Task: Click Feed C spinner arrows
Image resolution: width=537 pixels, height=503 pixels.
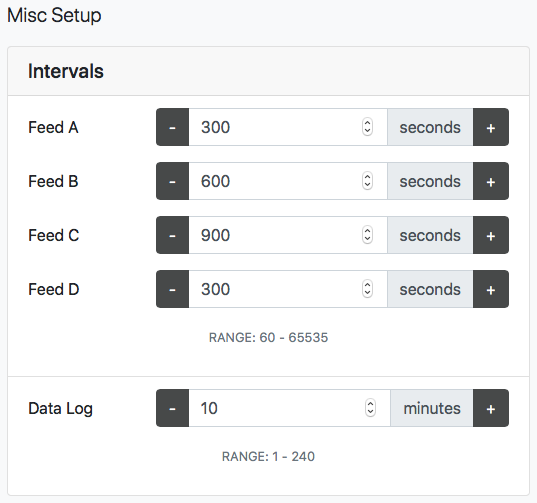Action: click(367, 235)
